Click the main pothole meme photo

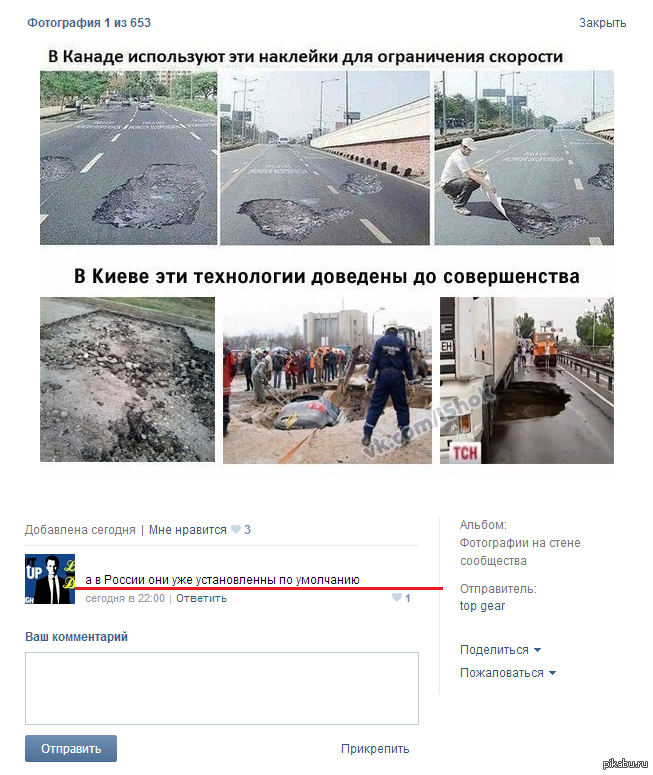tap(327, 256)
